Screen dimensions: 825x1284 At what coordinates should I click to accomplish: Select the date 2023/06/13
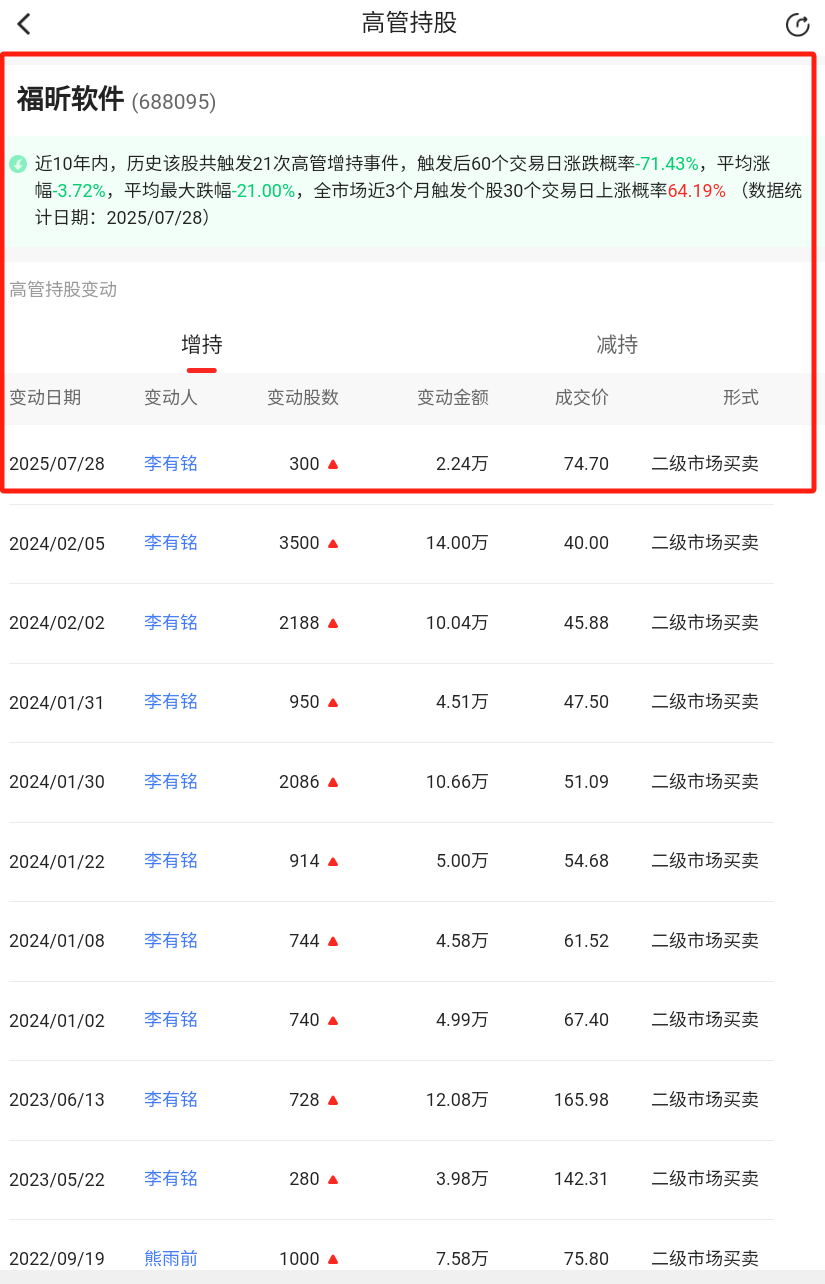tap(57, 1100)
